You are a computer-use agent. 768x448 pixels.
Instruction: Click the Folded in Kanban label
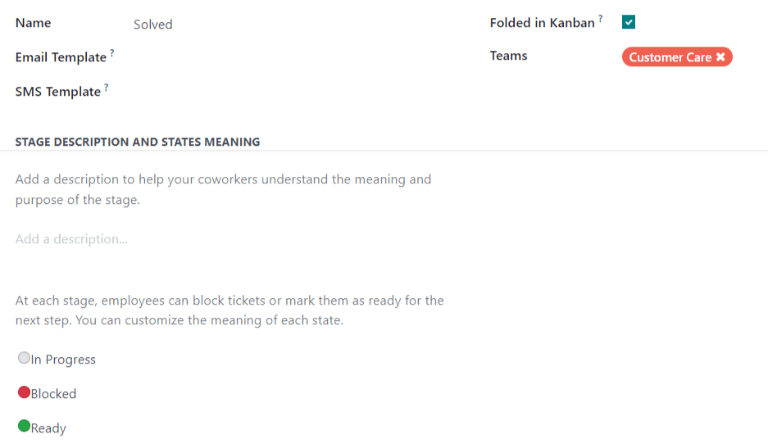point(542,23)
